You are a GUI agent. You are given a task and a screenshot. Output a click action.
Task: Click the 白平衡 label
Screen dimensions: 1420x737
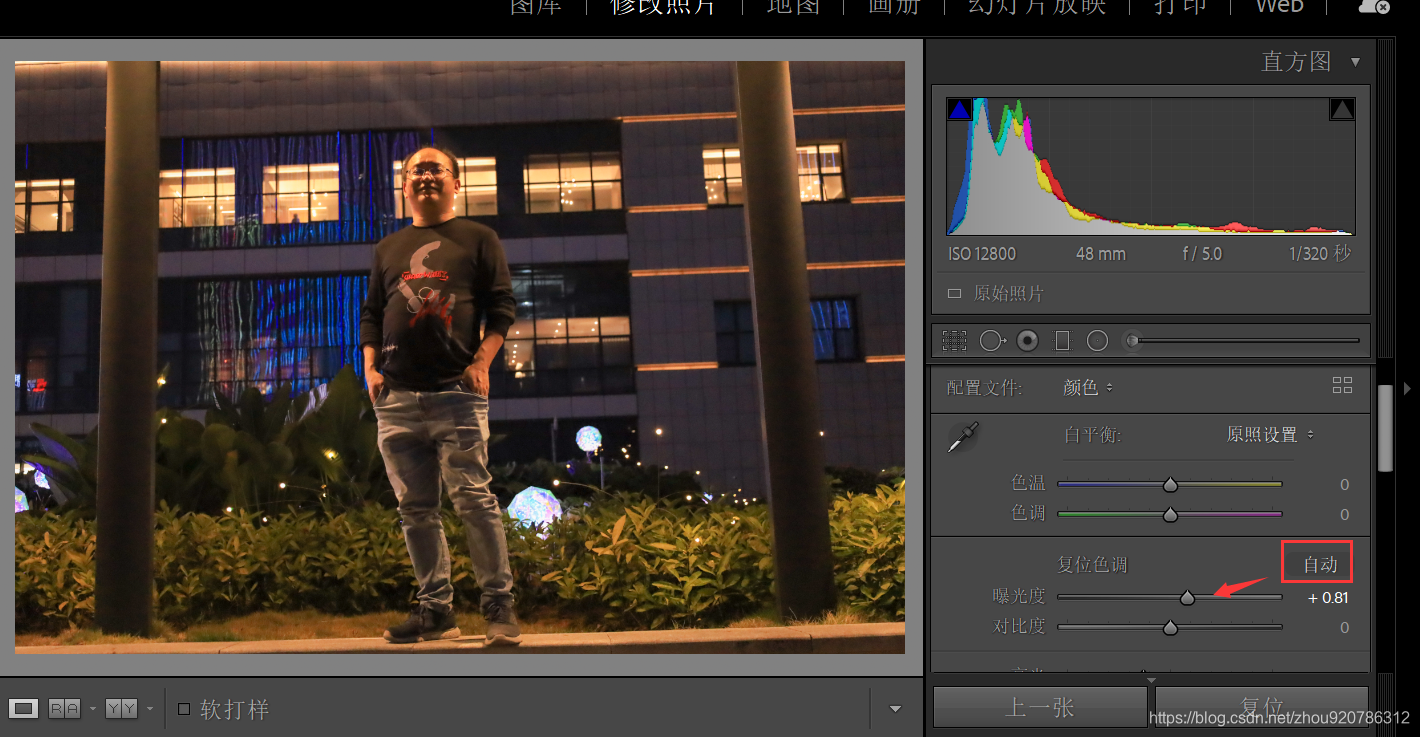[1092, 435]
